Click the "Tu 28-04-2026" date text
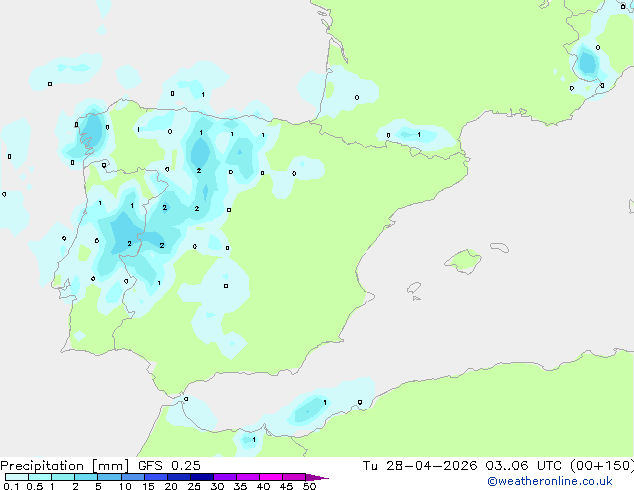The image size is (634, 490). pyautogui.click(x=420, y=466)
